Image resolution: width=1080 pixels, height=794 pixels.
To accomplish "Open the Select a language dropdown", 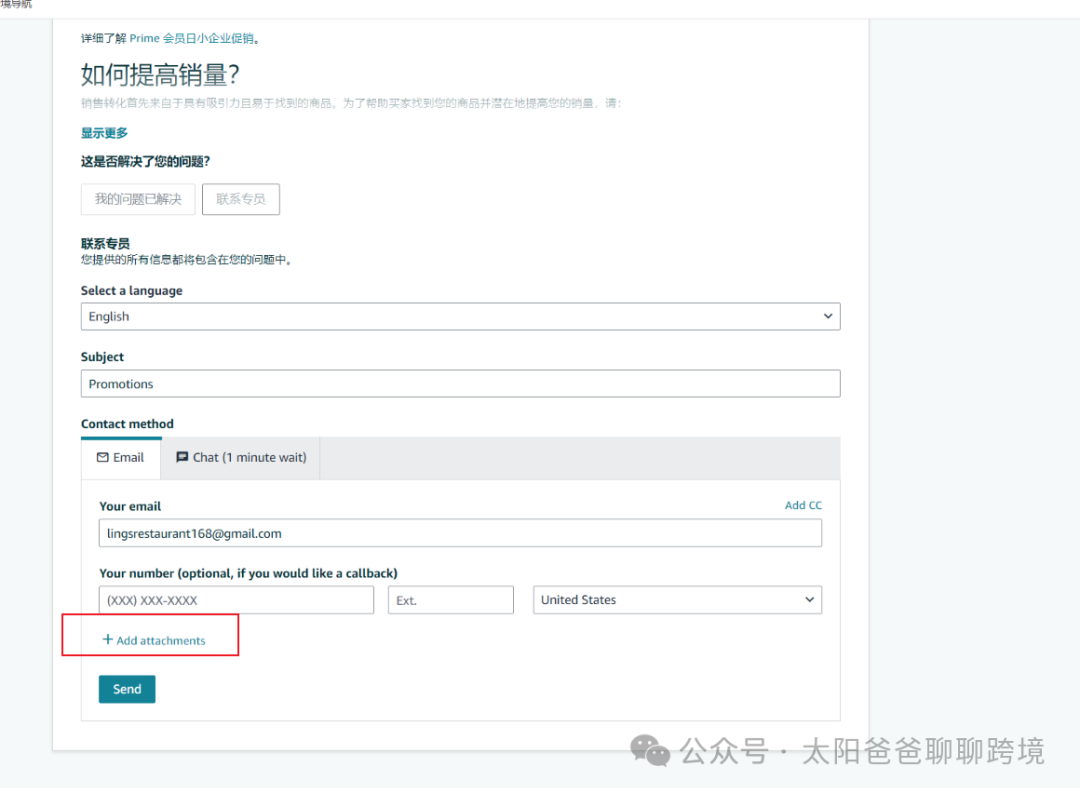I will 460,316.
